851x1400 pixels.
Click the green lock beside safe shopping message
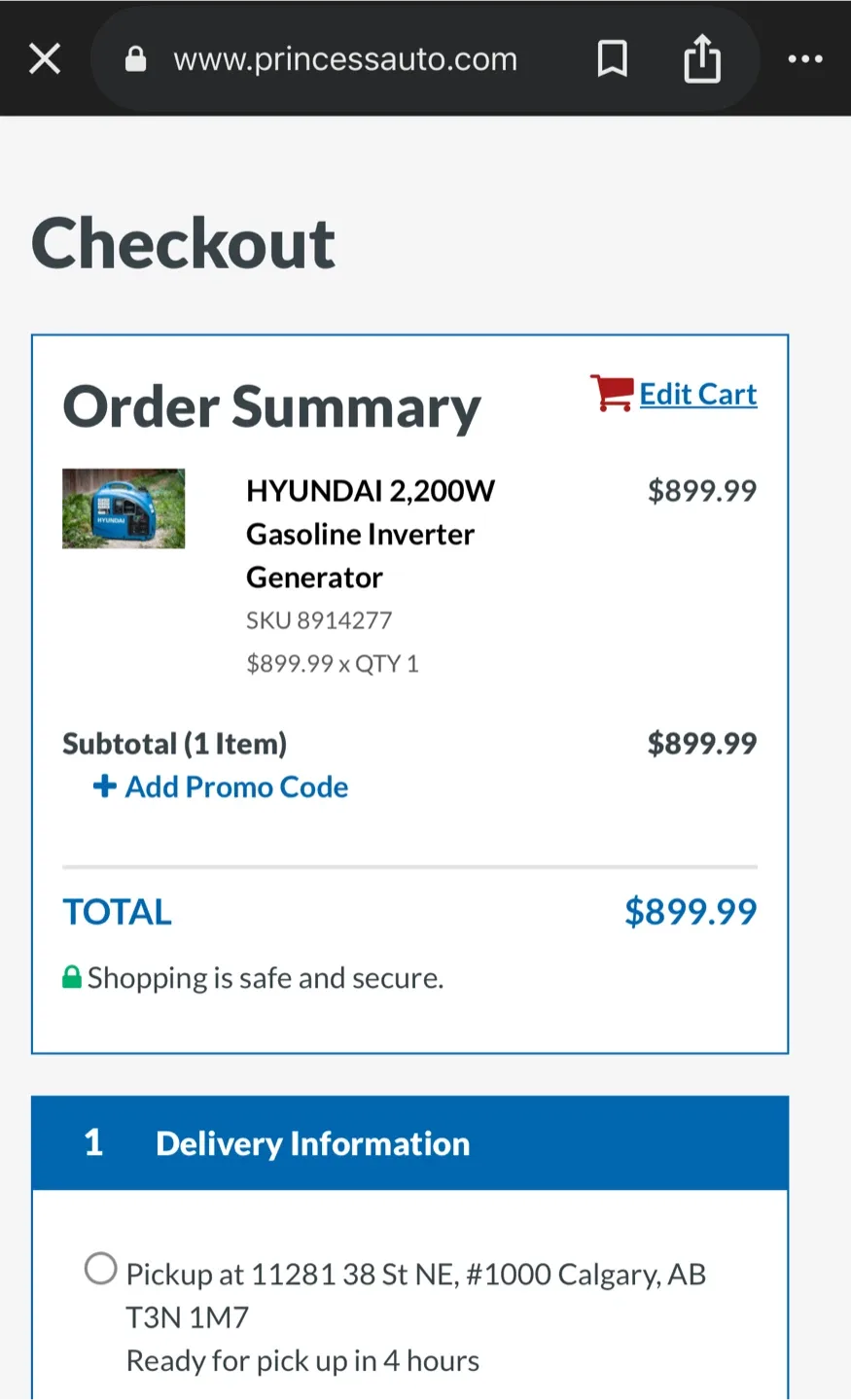[72, 976]
